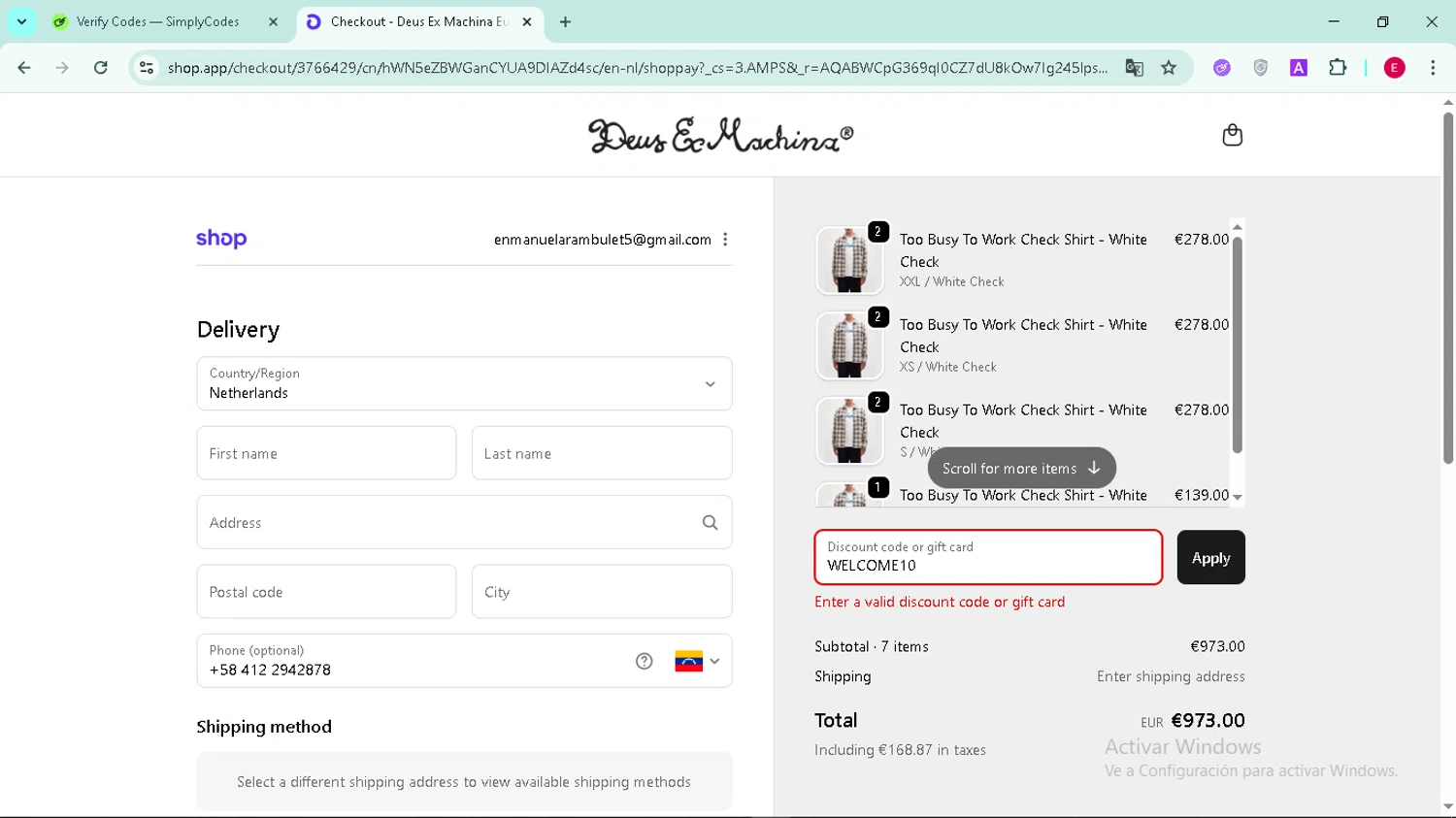Viewport: 1456px width, 818px height.
Task: Click the XS / White Check variant text
Action: (948, 367)
